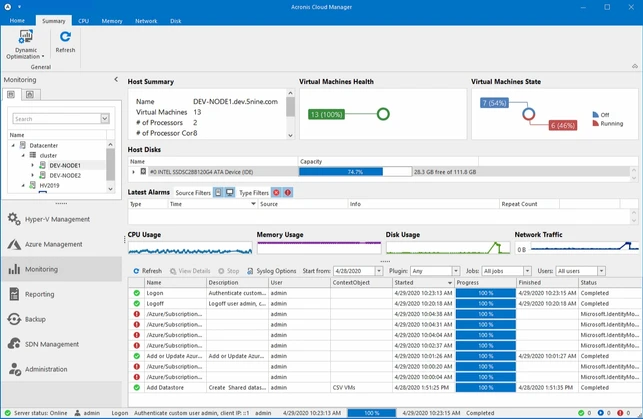The image size is (643, 419).
Task: Open the quick access toolbar dropdown
Action: coord(19,7)
